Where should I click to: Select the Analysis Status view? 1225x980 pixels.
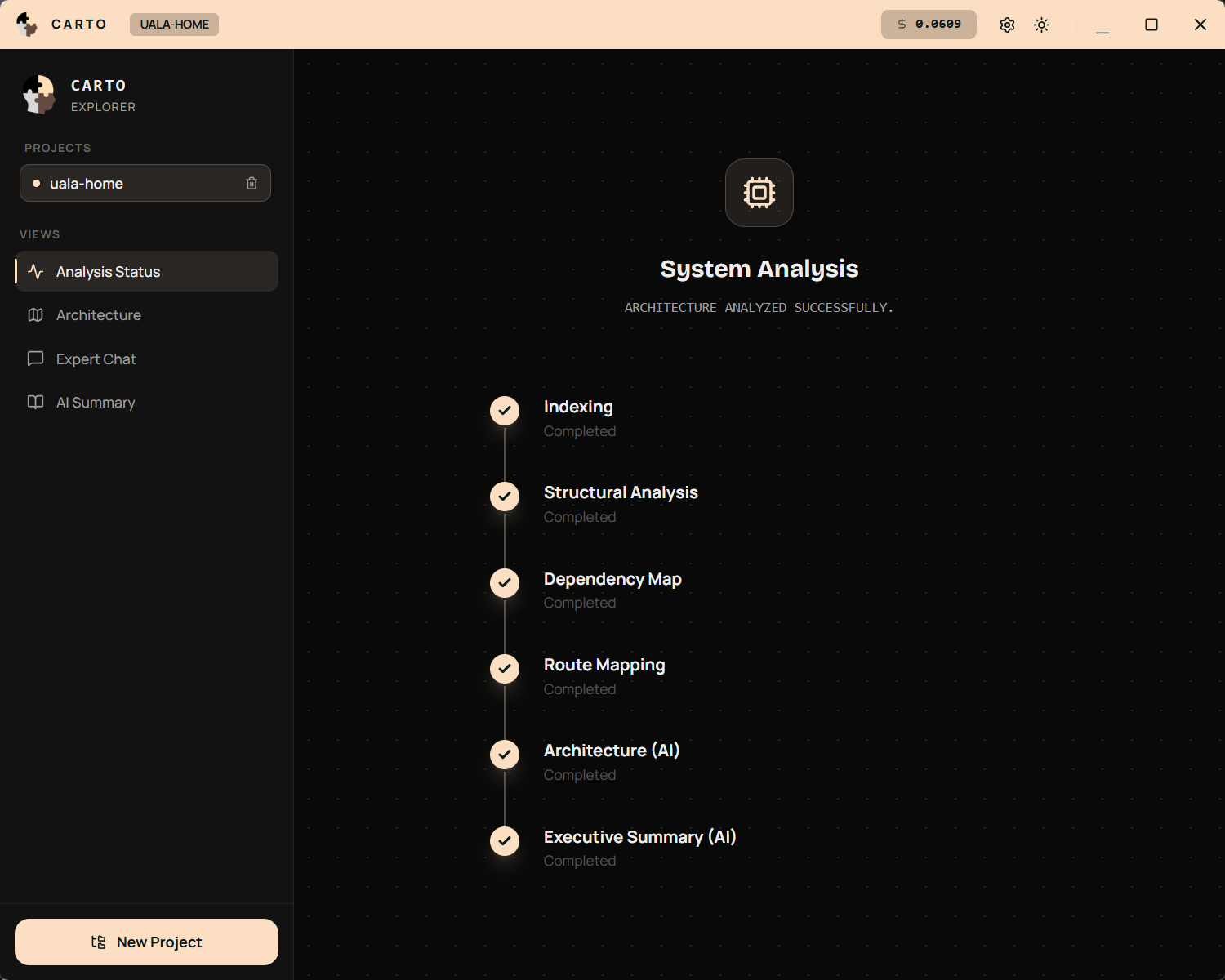108,271
